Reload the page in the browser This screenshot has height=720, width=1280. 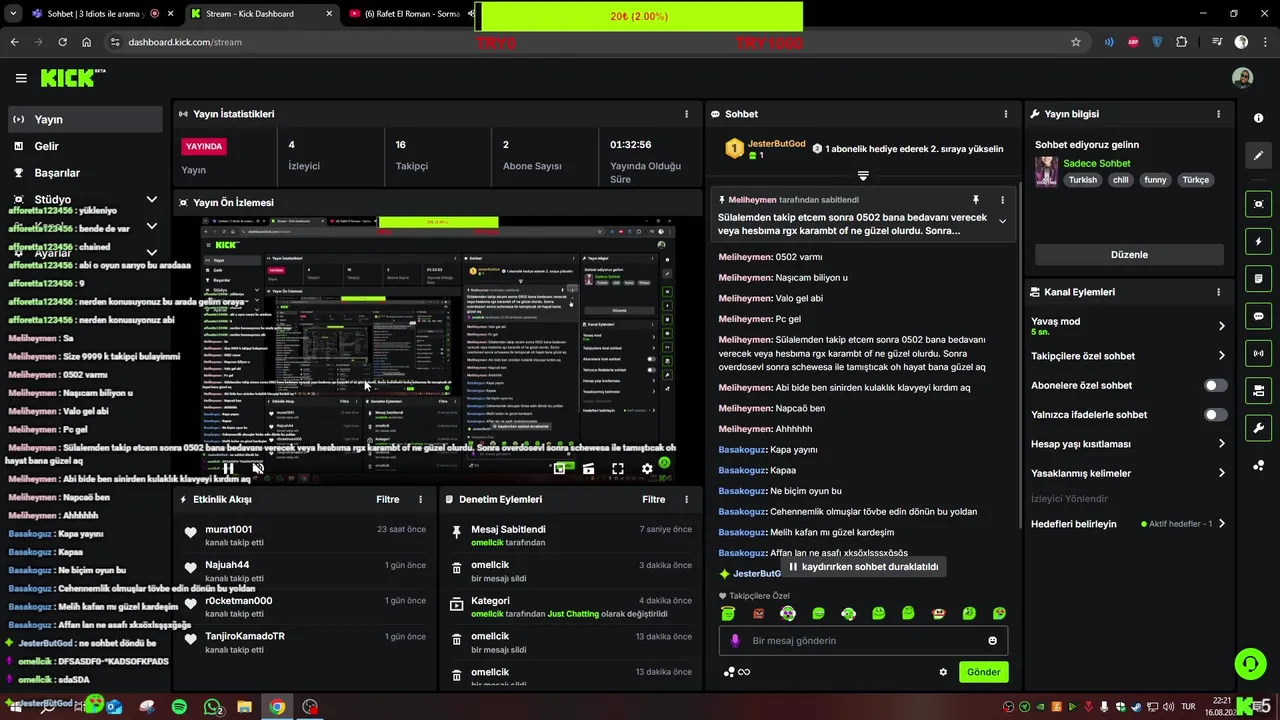[x=62, y=42]
